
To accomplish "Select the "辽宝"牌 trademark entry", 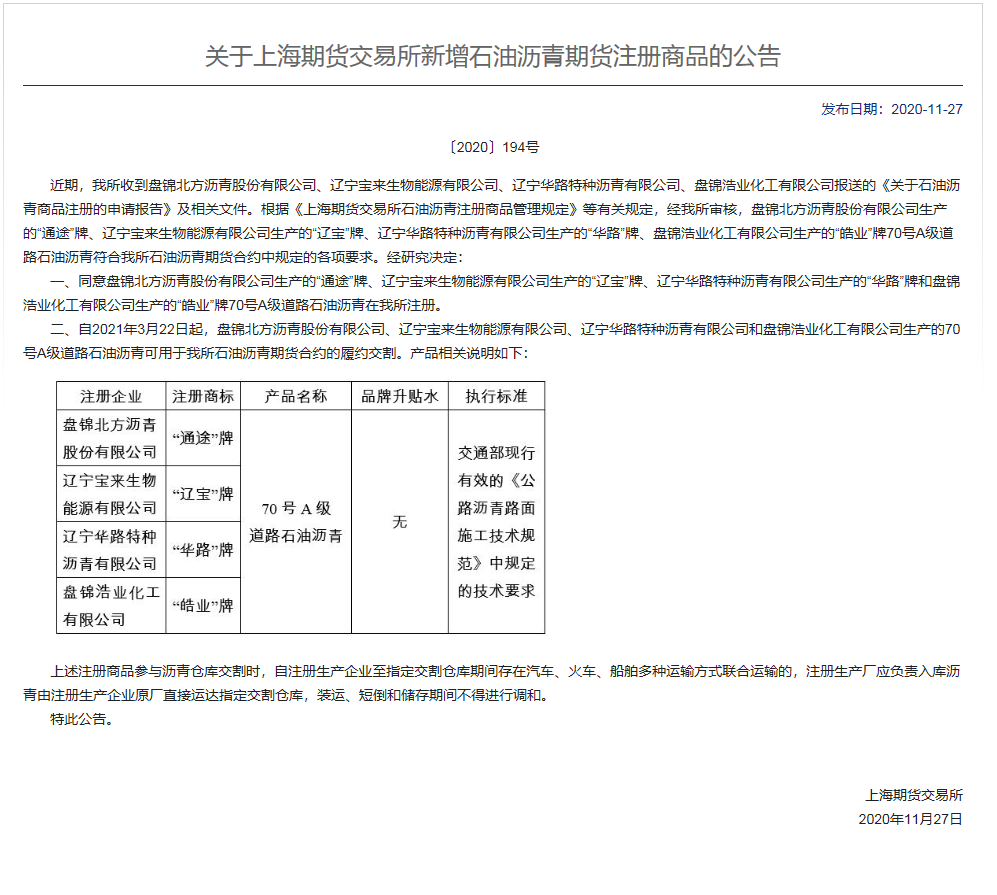I will pos(205,495).
